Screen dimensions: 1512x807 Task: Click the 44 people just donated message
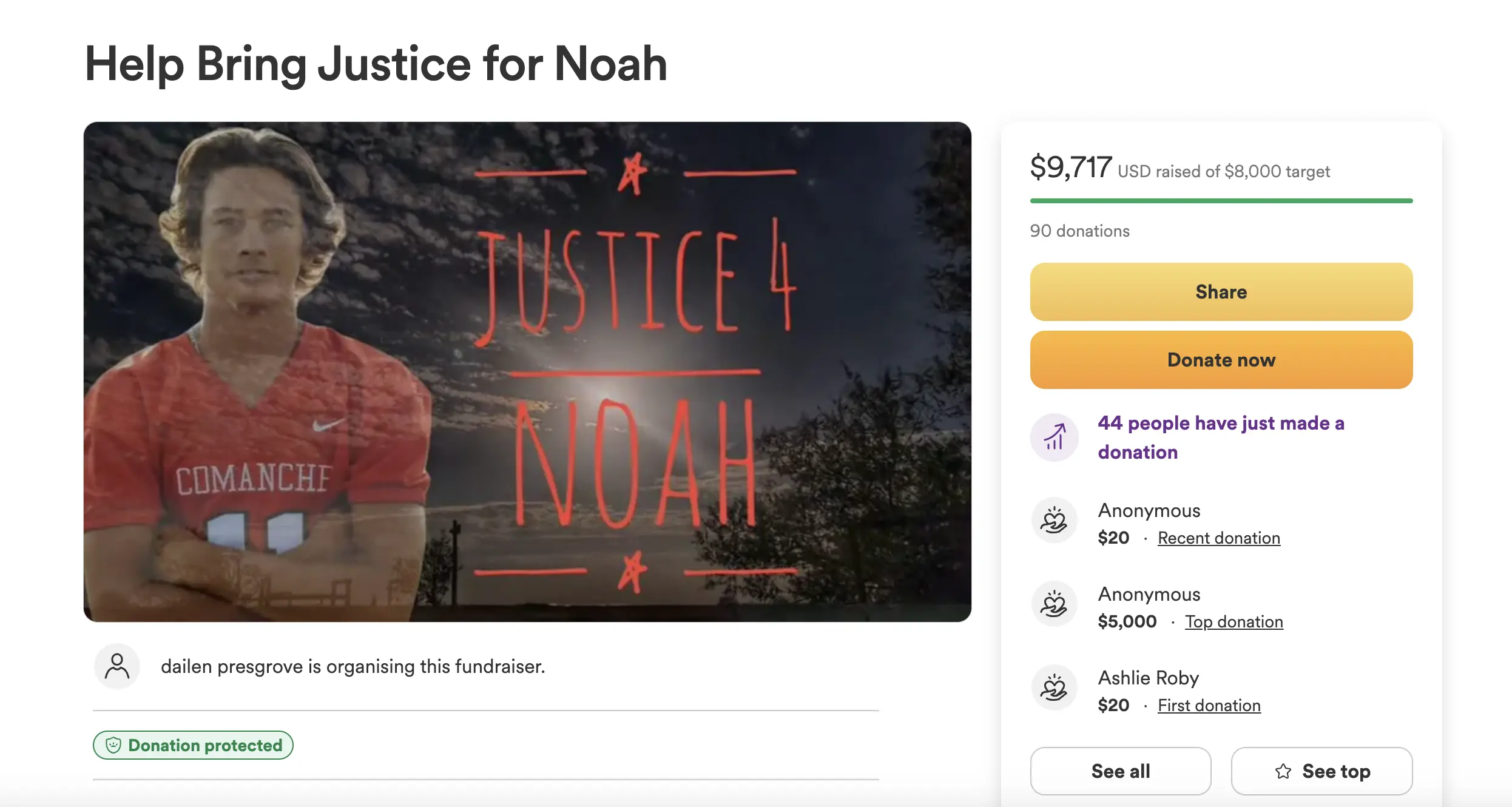(x=1221, y=437)
